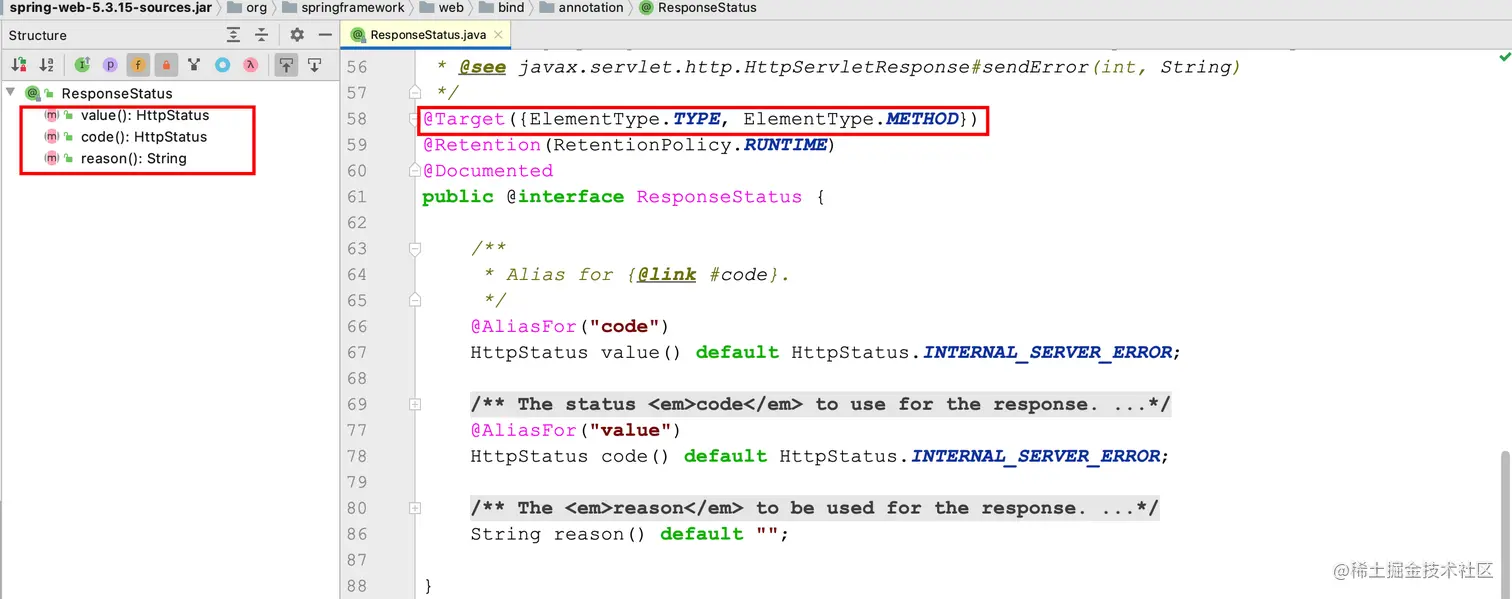Click String reason() on line 86
Viewport: 1512px width, 599px height.
coord(558,535)
